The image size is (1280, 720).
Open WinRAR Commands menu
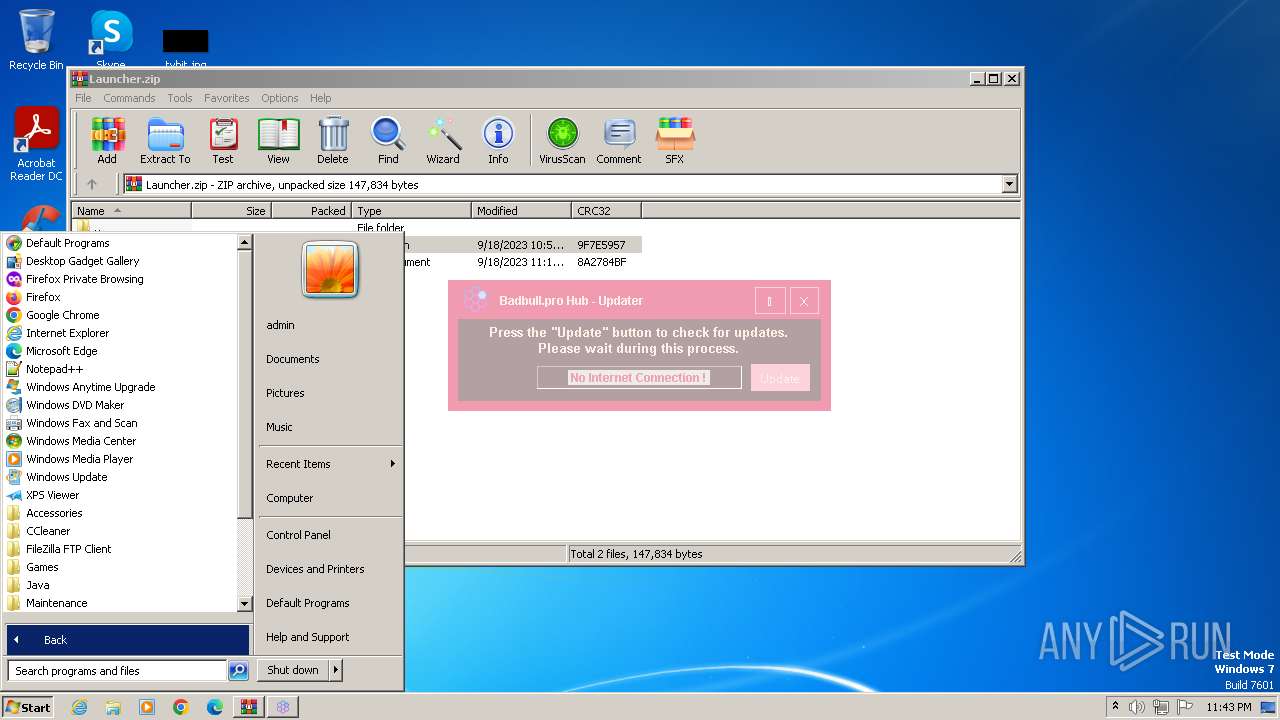click(x=129, y=98)
